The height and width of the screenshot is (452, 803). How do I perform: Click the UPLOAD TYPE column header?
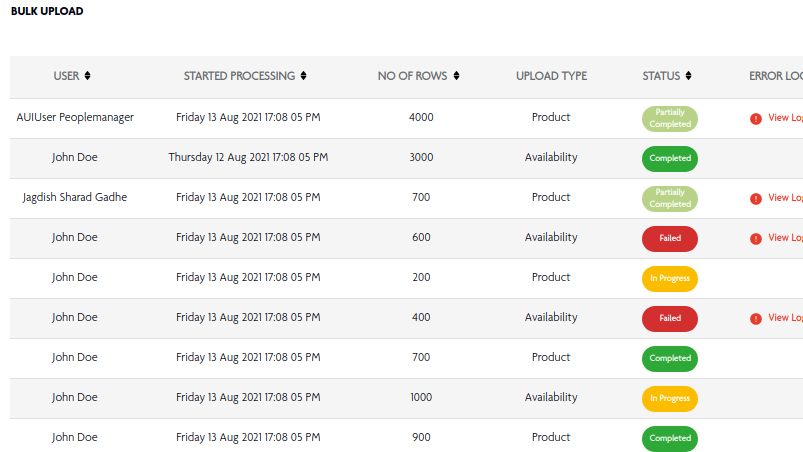coord(551,76)
